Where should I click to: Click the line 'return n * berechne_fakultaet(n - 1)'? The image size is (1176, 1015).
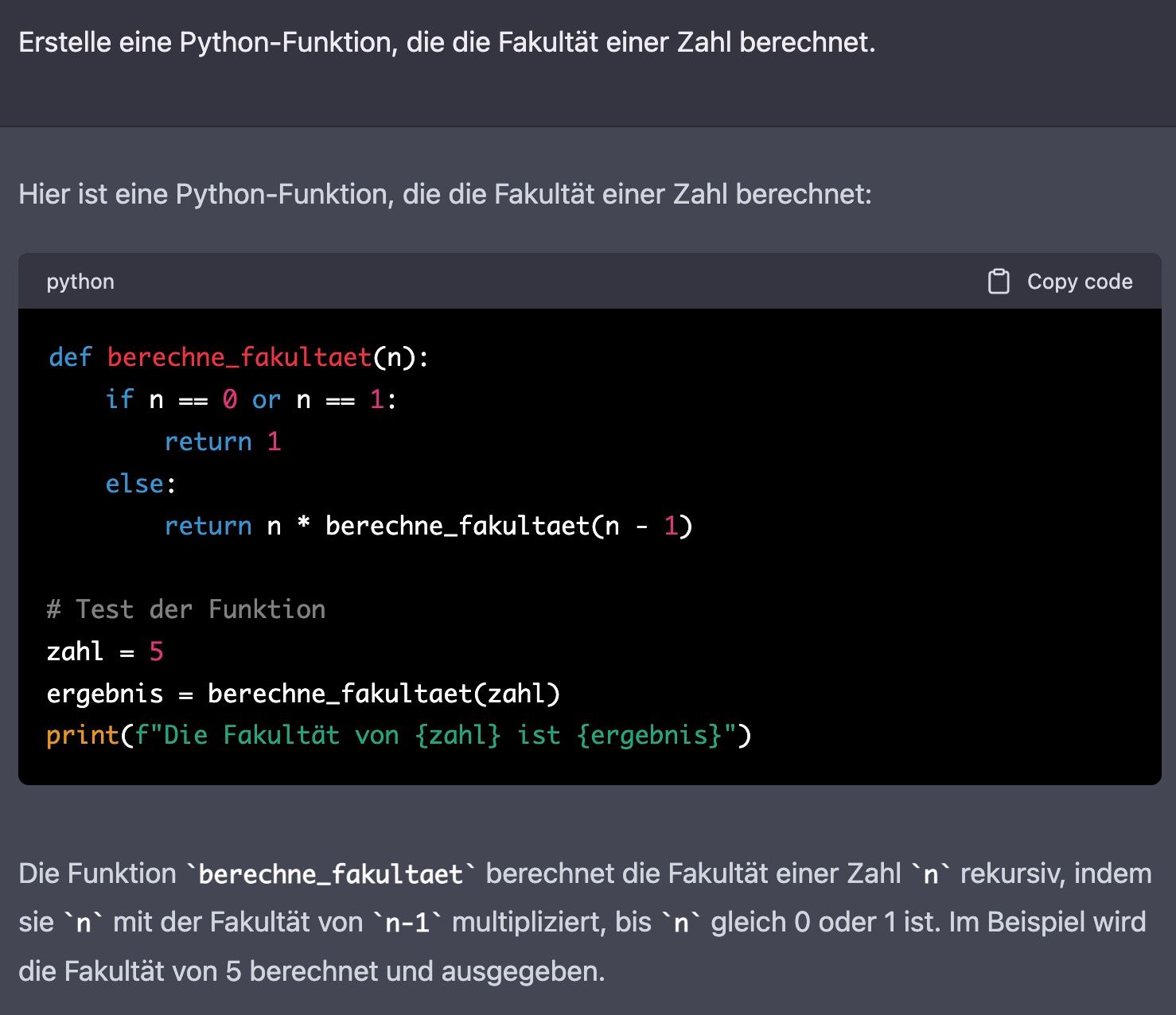coord(429,526)
